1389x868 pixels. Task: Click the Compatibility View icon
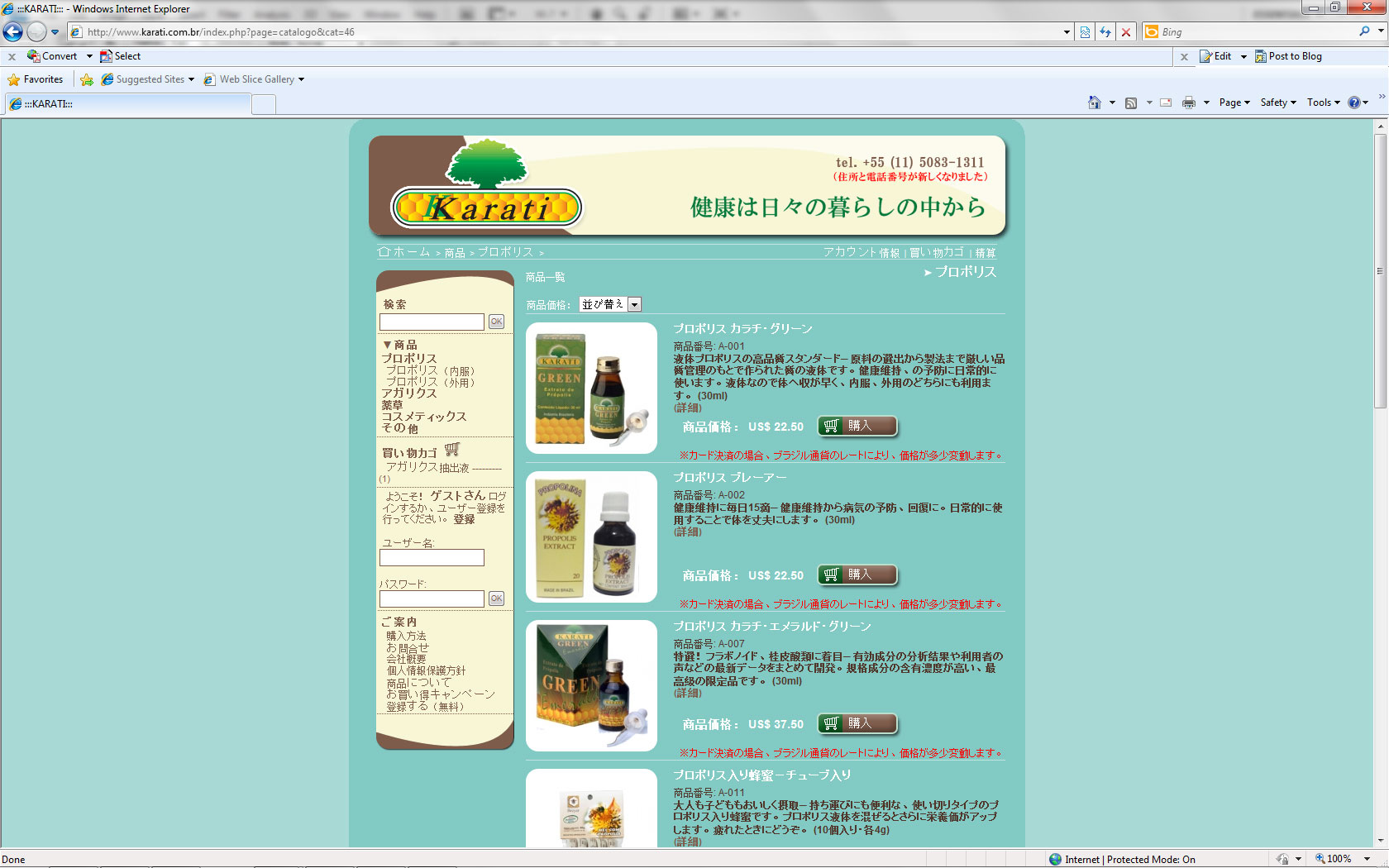tap(1085, 32)
